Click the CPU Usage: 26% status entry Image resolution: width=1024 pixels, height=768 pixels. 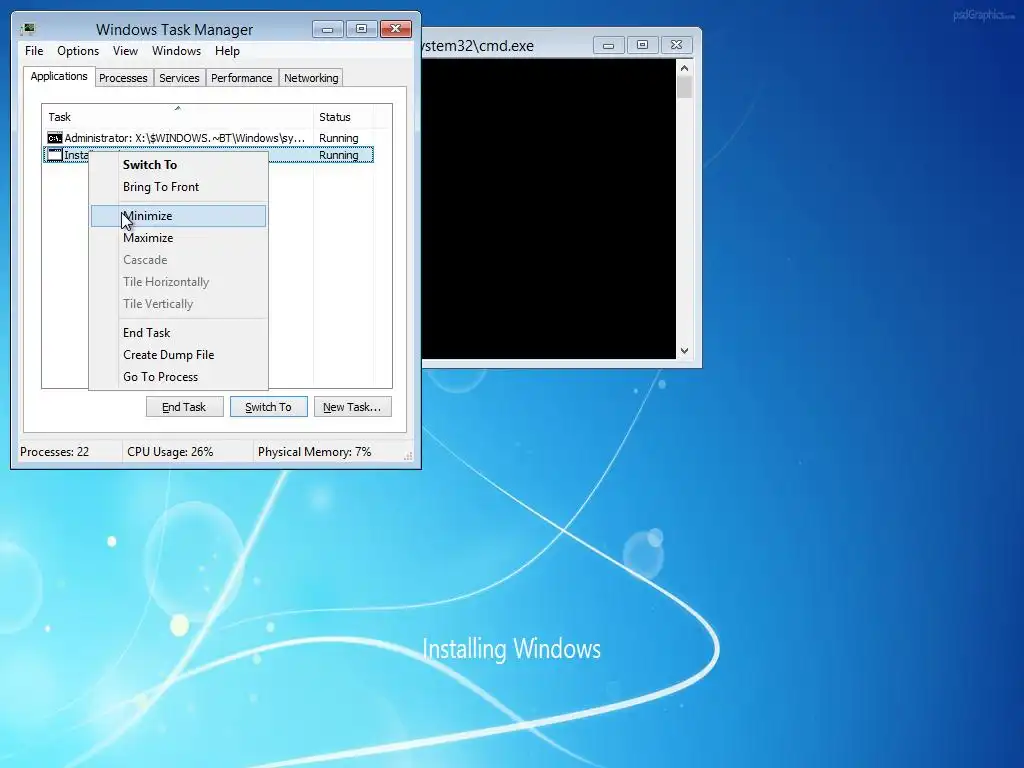[170, 452]
